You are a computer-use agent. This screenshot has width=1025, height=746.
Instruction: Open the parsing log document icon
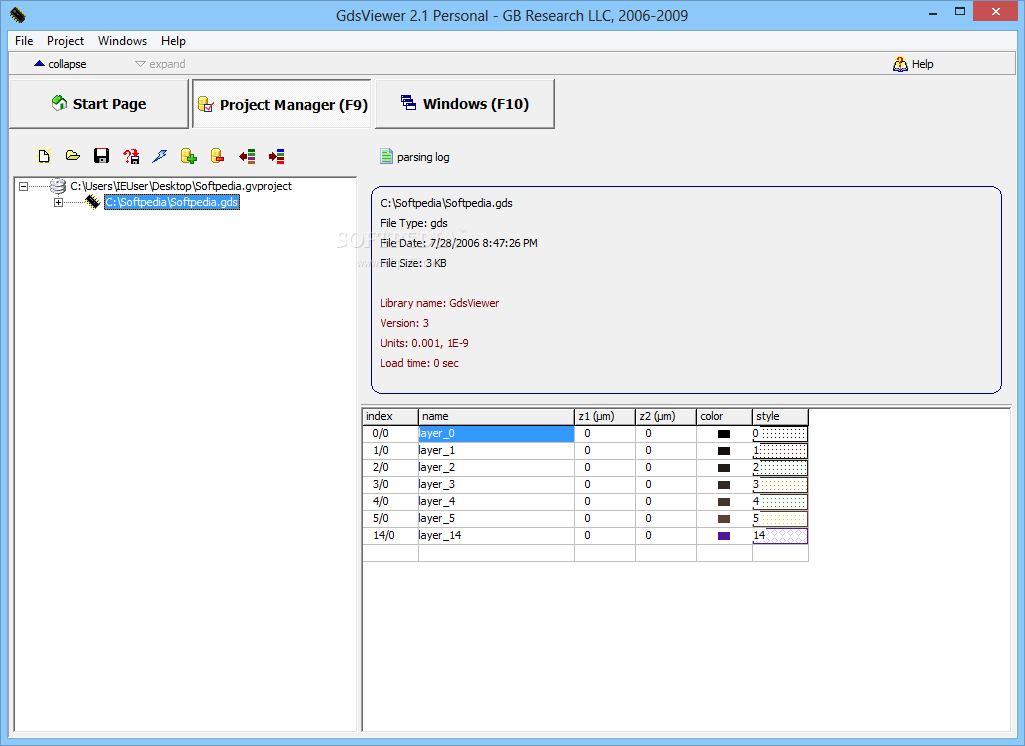tap(386, 156)
